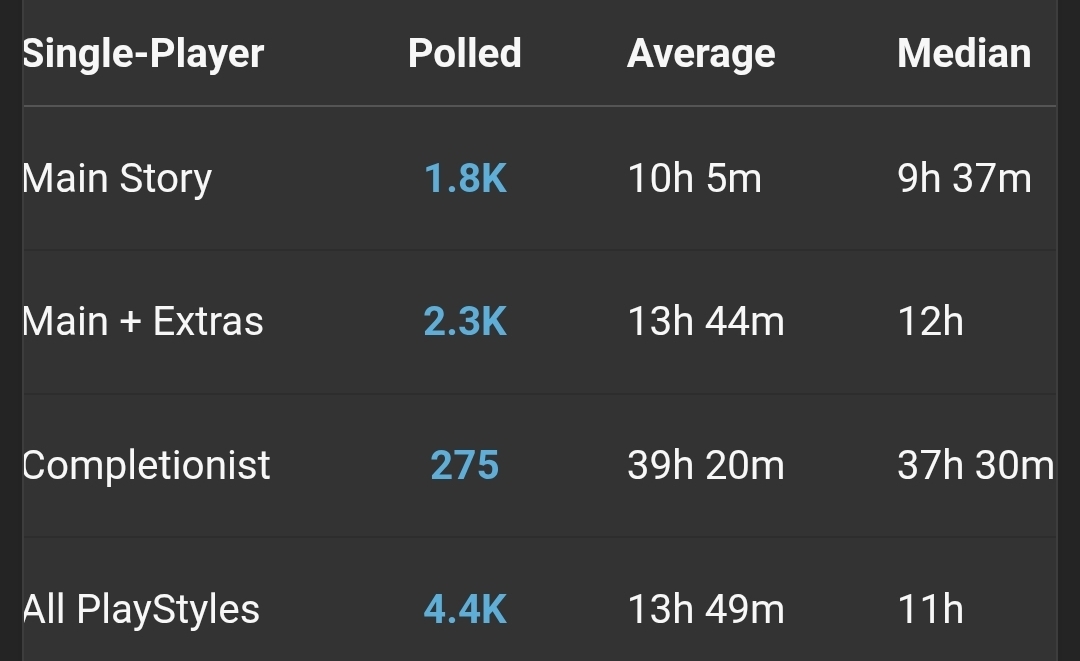The height and width of the screenshot is (661, 1080).
Task: Open the 4.4K polled link
Action: [x=465, y=610]
